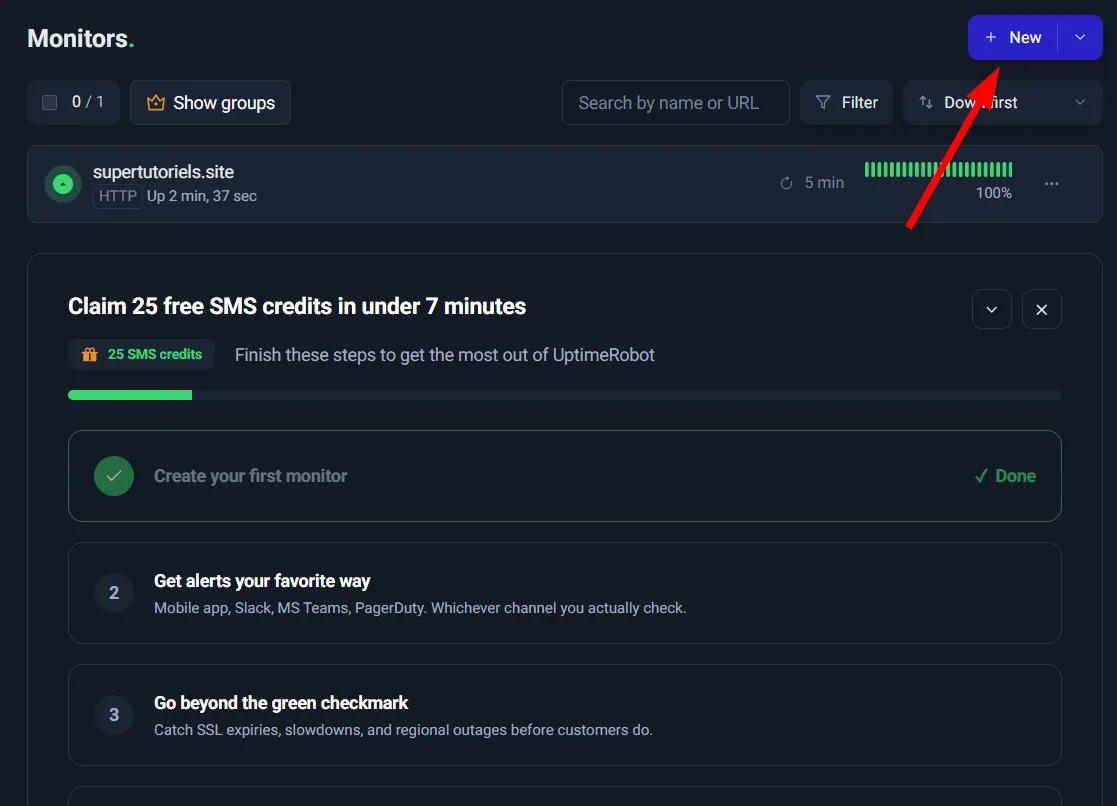Open the three-dot menu for supertutoriels.site
The width and height of the screenshot is (1117, 806).
(x=1051, y=184)
